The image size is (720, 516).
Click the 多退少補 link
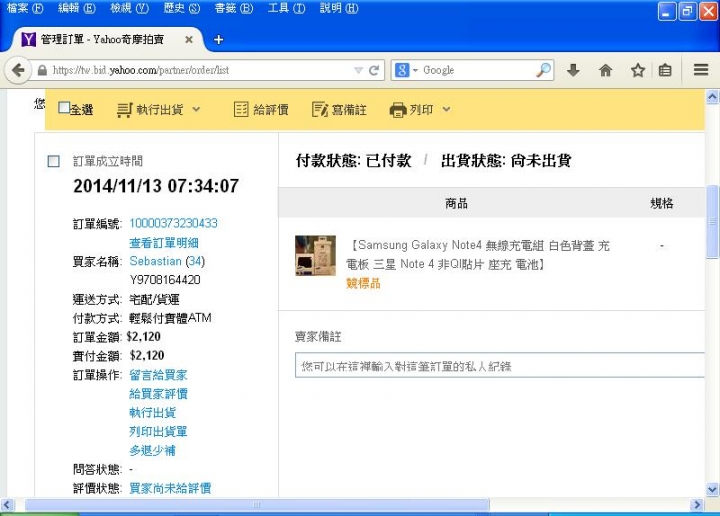[x=152, y=450]
